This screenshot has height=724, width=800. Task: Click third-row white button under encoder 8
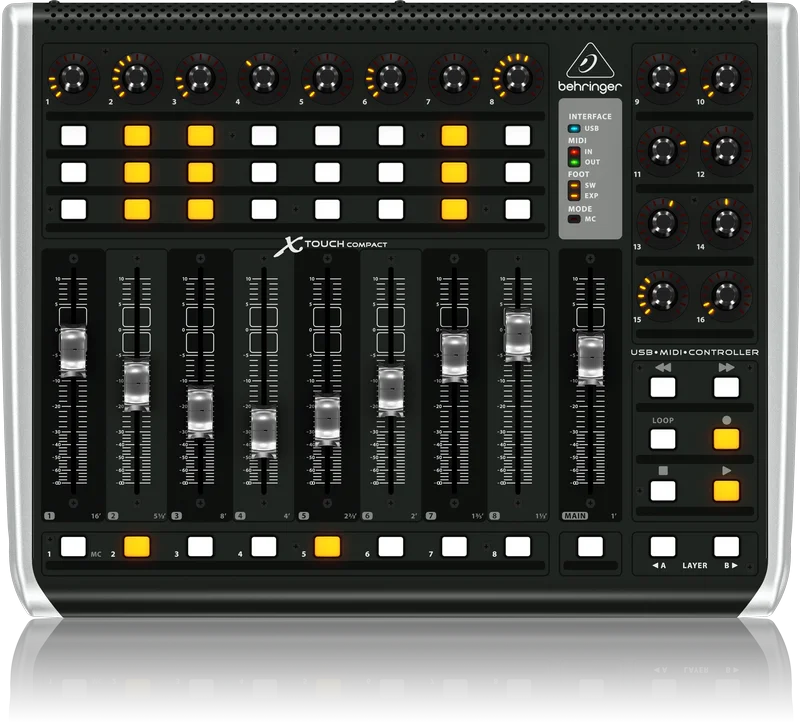[x=518, y=209]
